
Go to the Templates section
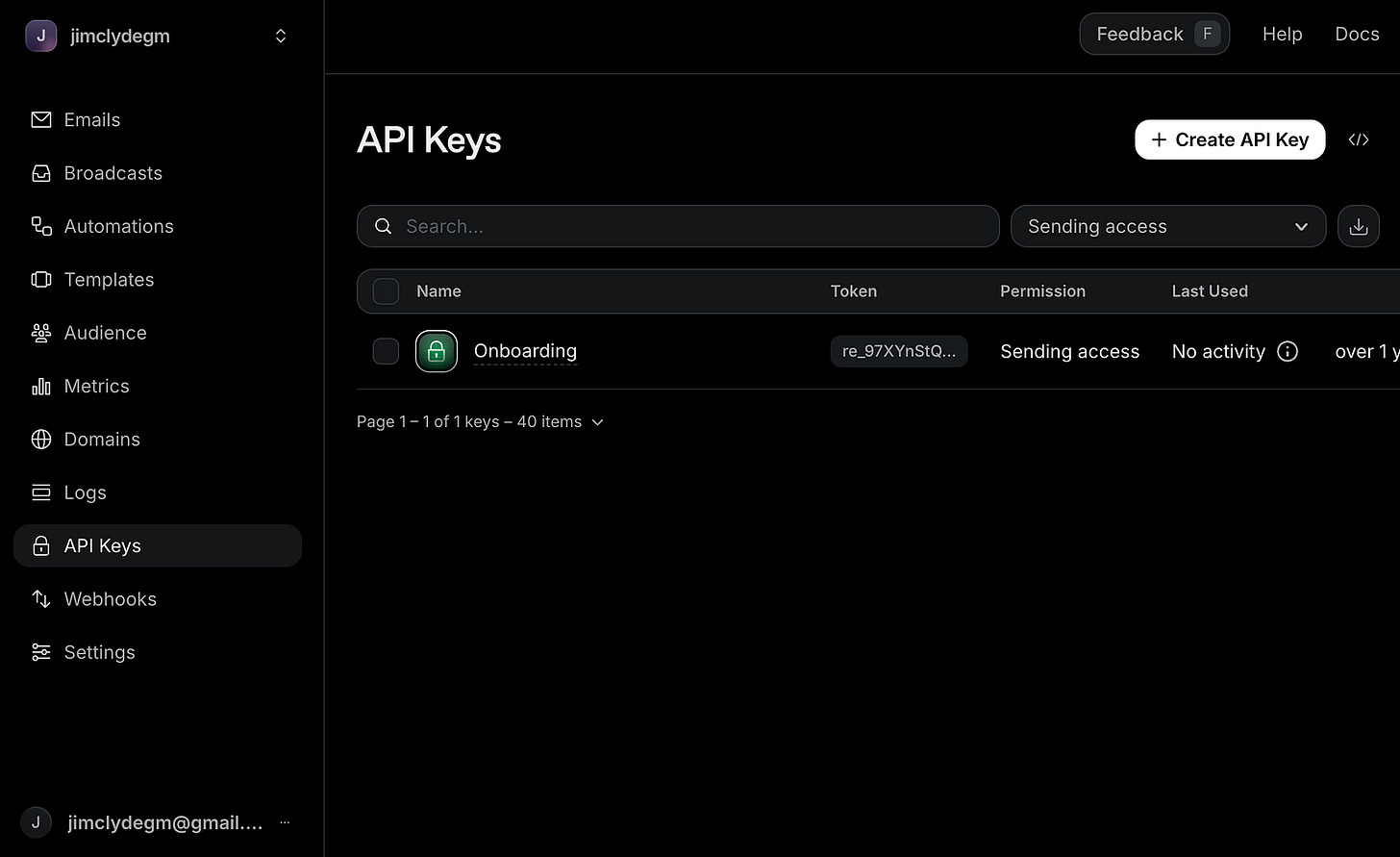[109, 279]
